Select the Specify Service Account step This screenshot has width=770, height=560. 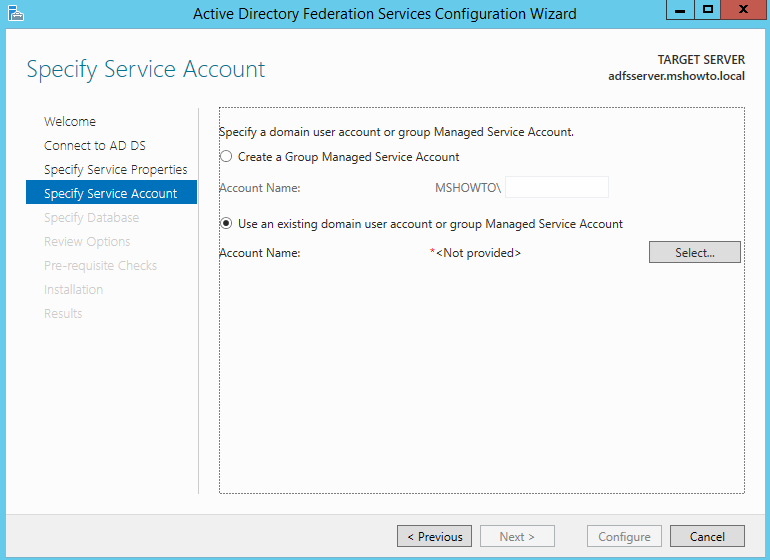pos(111,192)
